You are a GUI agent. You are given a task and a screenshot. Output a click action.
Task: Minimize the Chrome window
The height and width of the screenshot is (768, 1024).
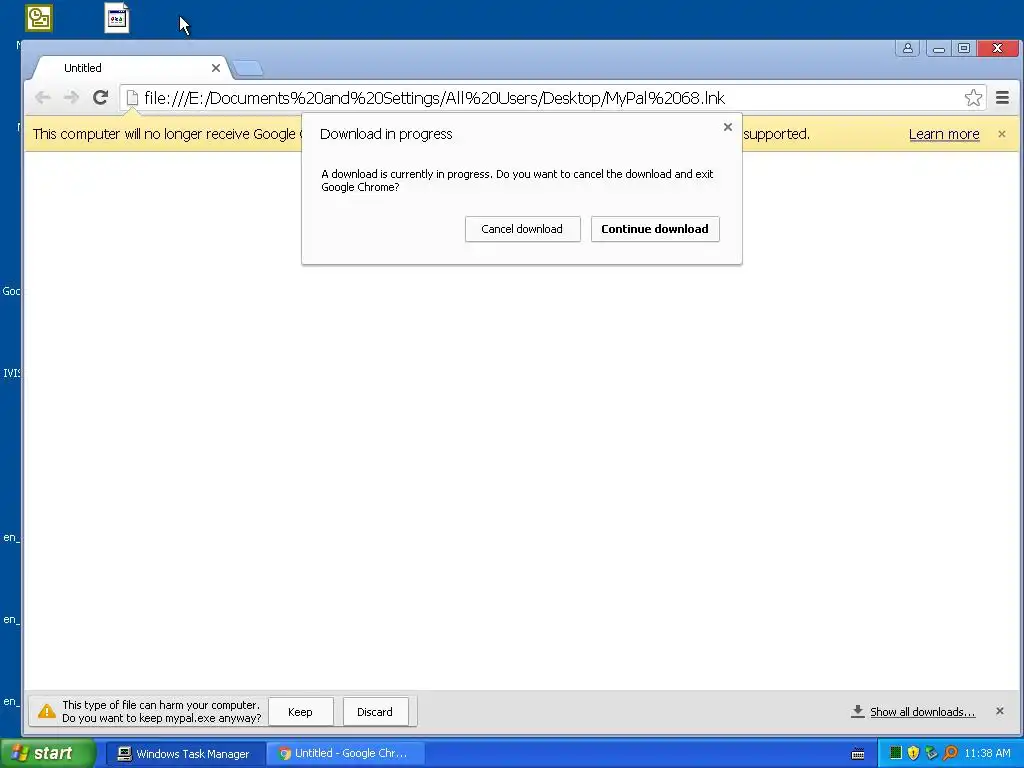[938, 48]
